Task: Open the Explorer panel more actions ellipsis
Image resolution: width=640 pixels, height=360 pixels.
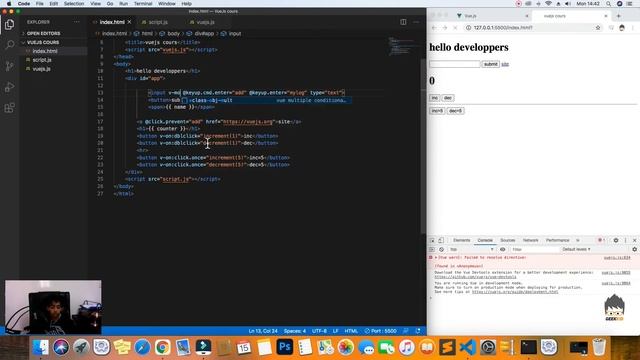Action: pos(76,22)
